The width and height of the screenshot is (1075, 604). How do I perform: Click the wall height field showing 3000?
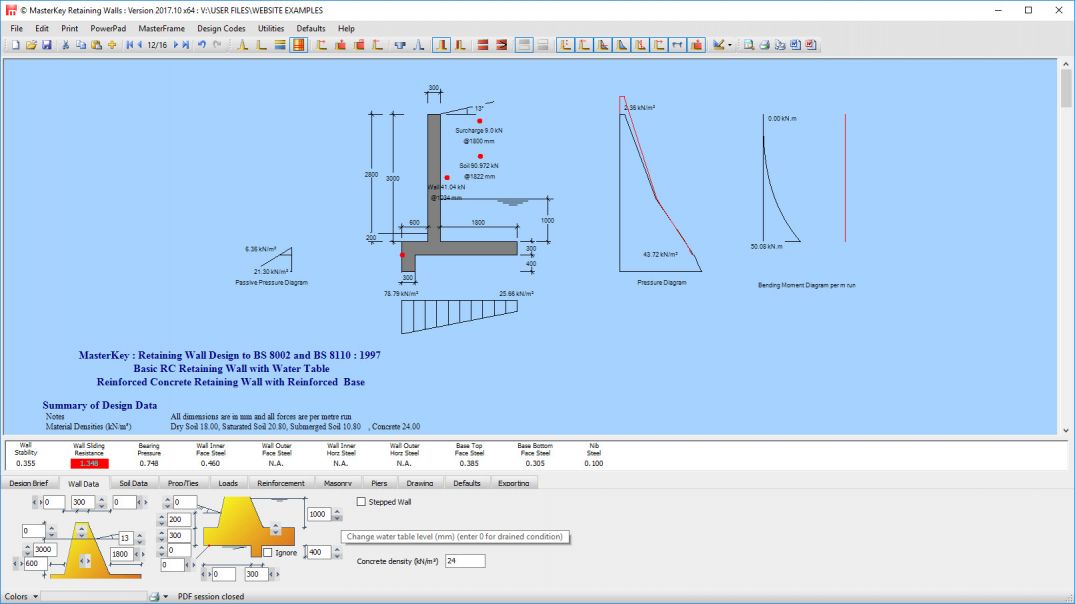tap(43, 549)
